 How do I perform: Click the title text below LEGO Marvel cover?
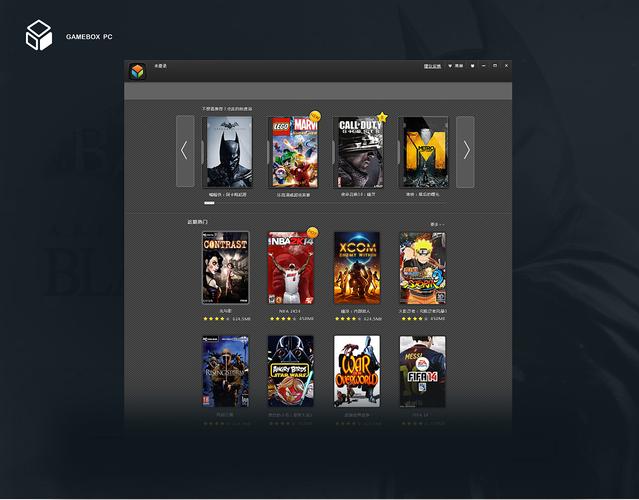tap(293, 195)
